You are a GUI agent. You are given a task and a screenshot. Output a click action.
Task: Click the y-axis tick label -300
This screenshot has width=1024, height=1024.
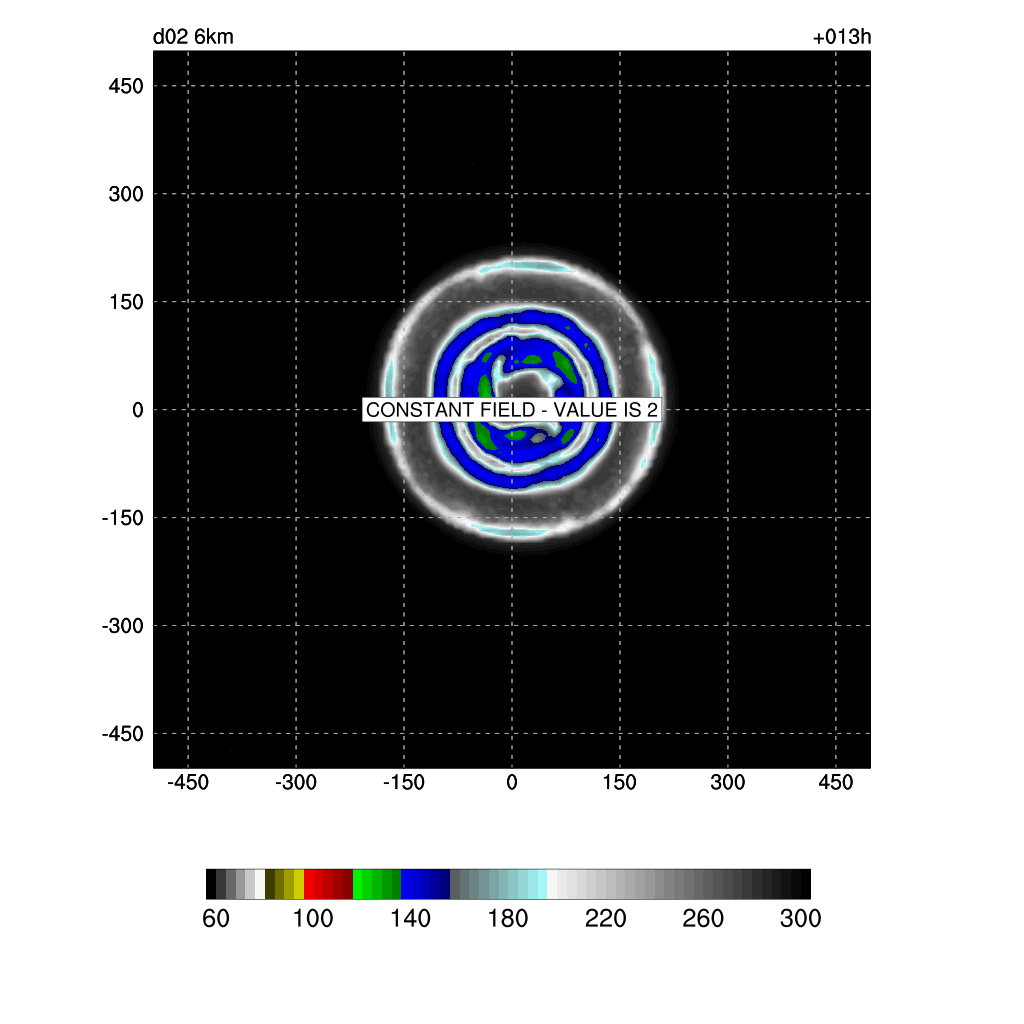click(122, 626)
